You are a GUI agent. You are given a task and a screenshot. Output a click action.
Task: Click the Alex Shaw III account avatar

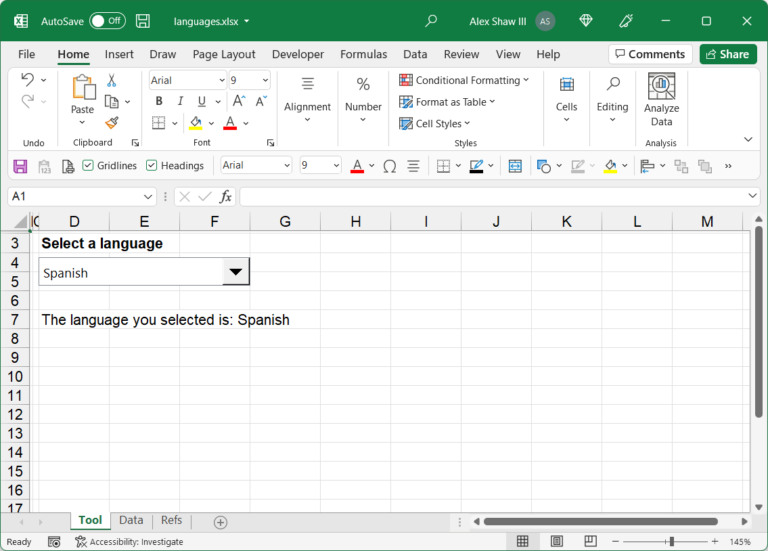coord(545,21)
